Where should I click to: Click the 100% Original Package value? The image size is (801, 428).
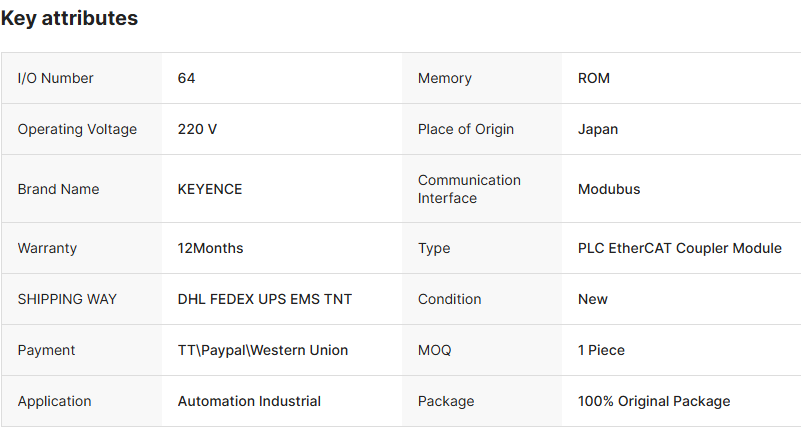click(x=654, y=401)
